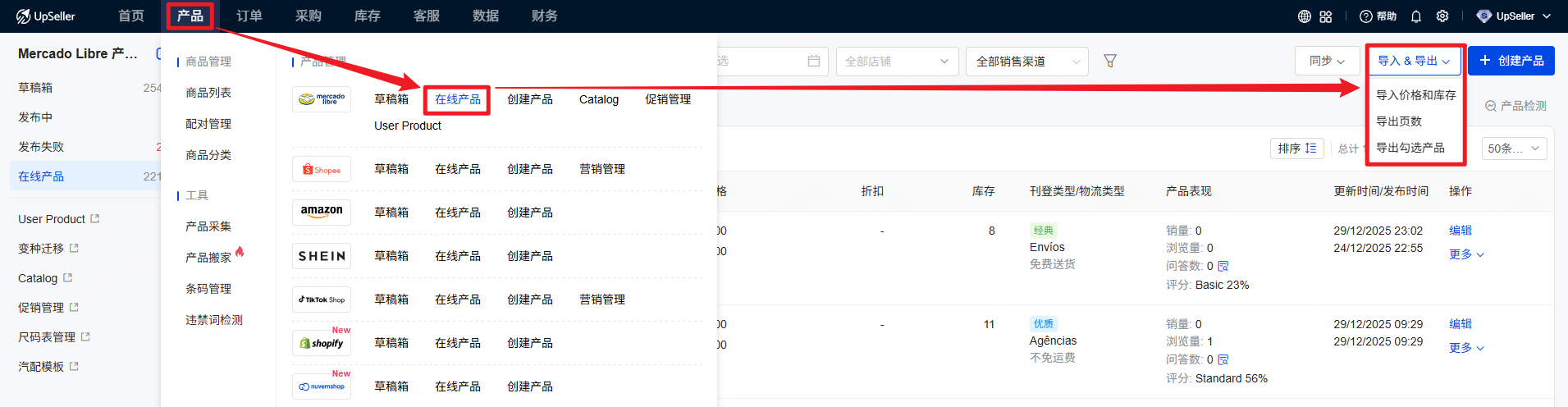Click the Amazon platform logo
This screenshot has width=1568, height=407.
(x=322, y=212)
